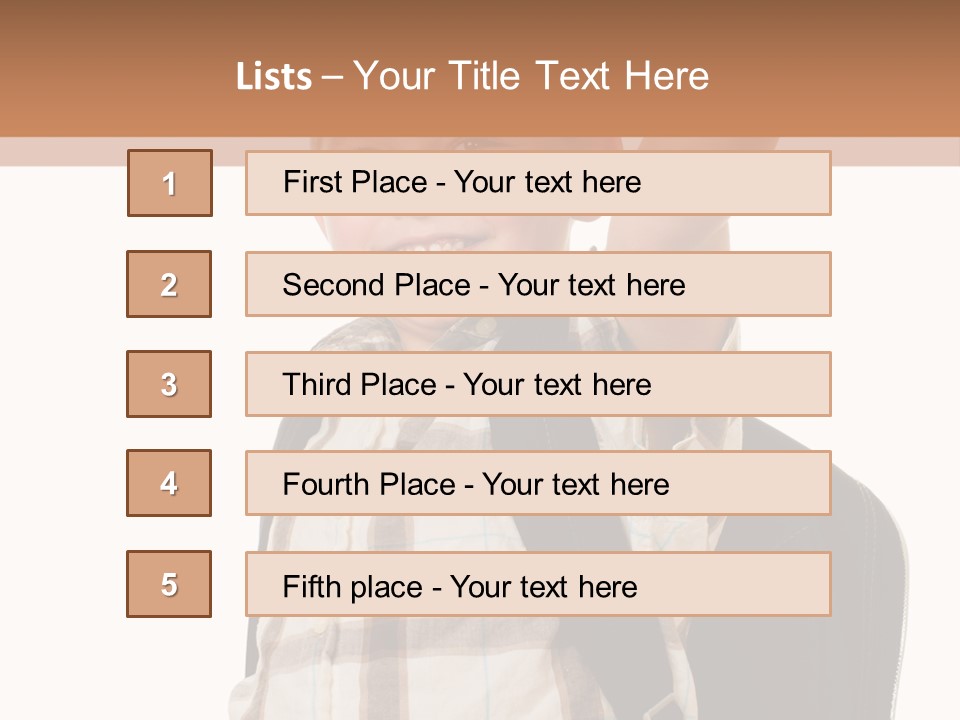This screenshot has width=960, height=720.
Task: Click the number 1 box
Action: (x=170, y=183)
